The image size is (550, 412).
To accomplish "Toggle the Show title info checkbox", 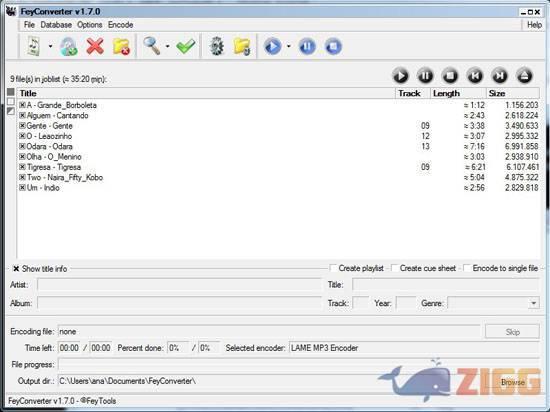I will coord(16,269).
